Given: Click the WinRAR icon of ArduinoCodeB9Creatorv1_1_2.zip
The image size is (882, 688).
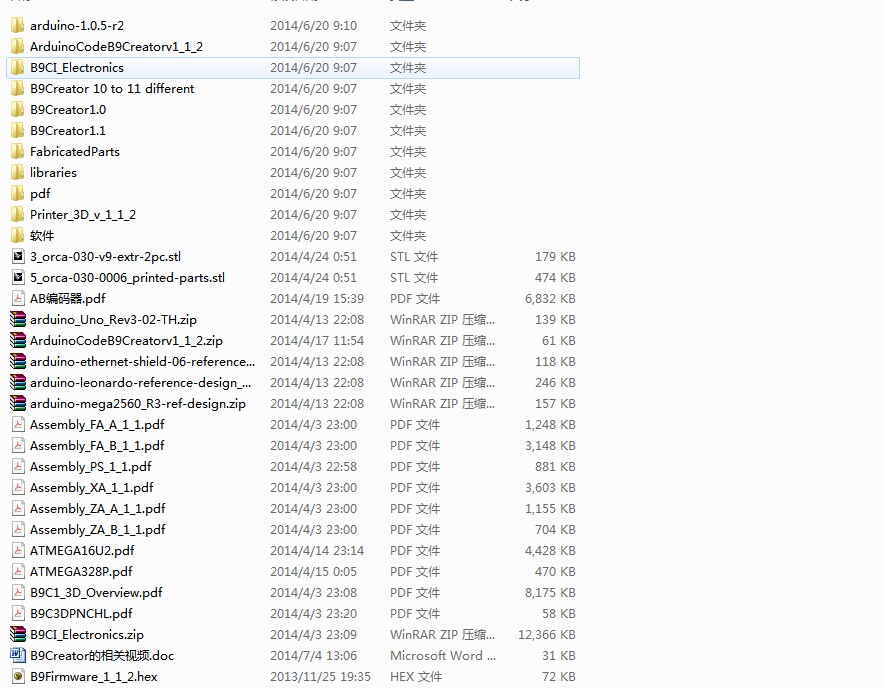Looking at the screenshot, I should point(18,340).
